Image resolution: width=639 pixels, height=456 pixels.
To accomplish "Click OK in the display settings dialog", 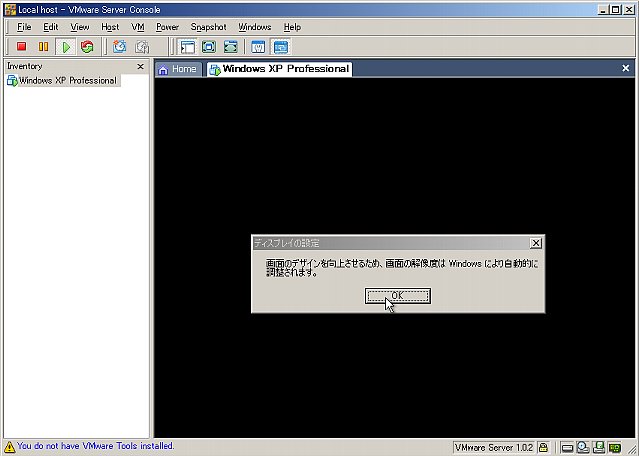I will 398,296.
